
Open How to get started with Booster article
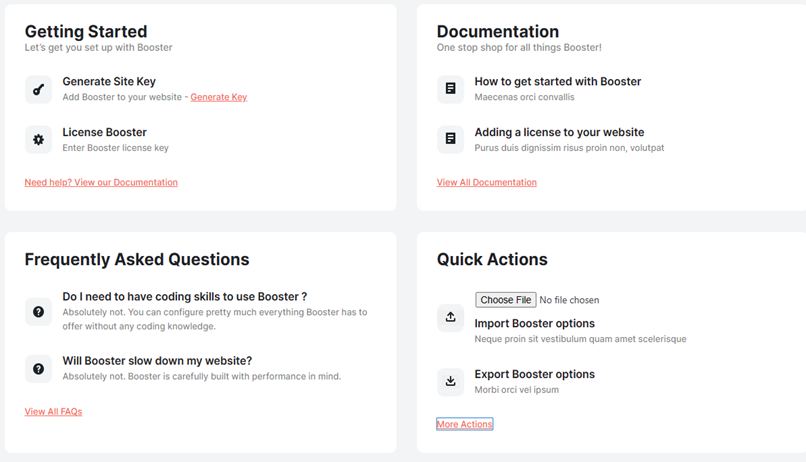pos(558,82)
